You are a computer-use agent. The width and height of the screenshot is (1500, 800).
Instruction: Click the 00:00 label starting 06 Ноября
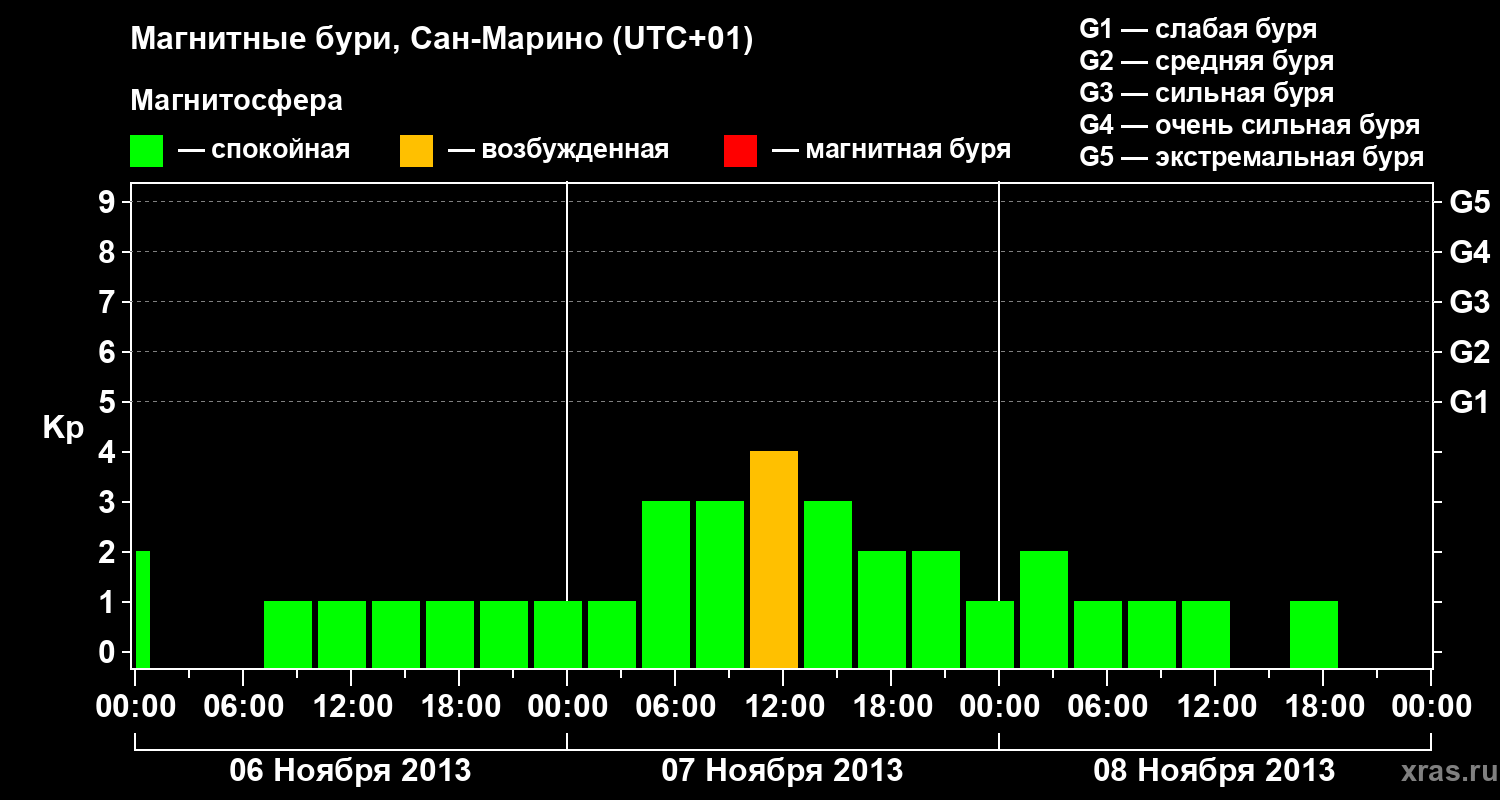(135, 706)
